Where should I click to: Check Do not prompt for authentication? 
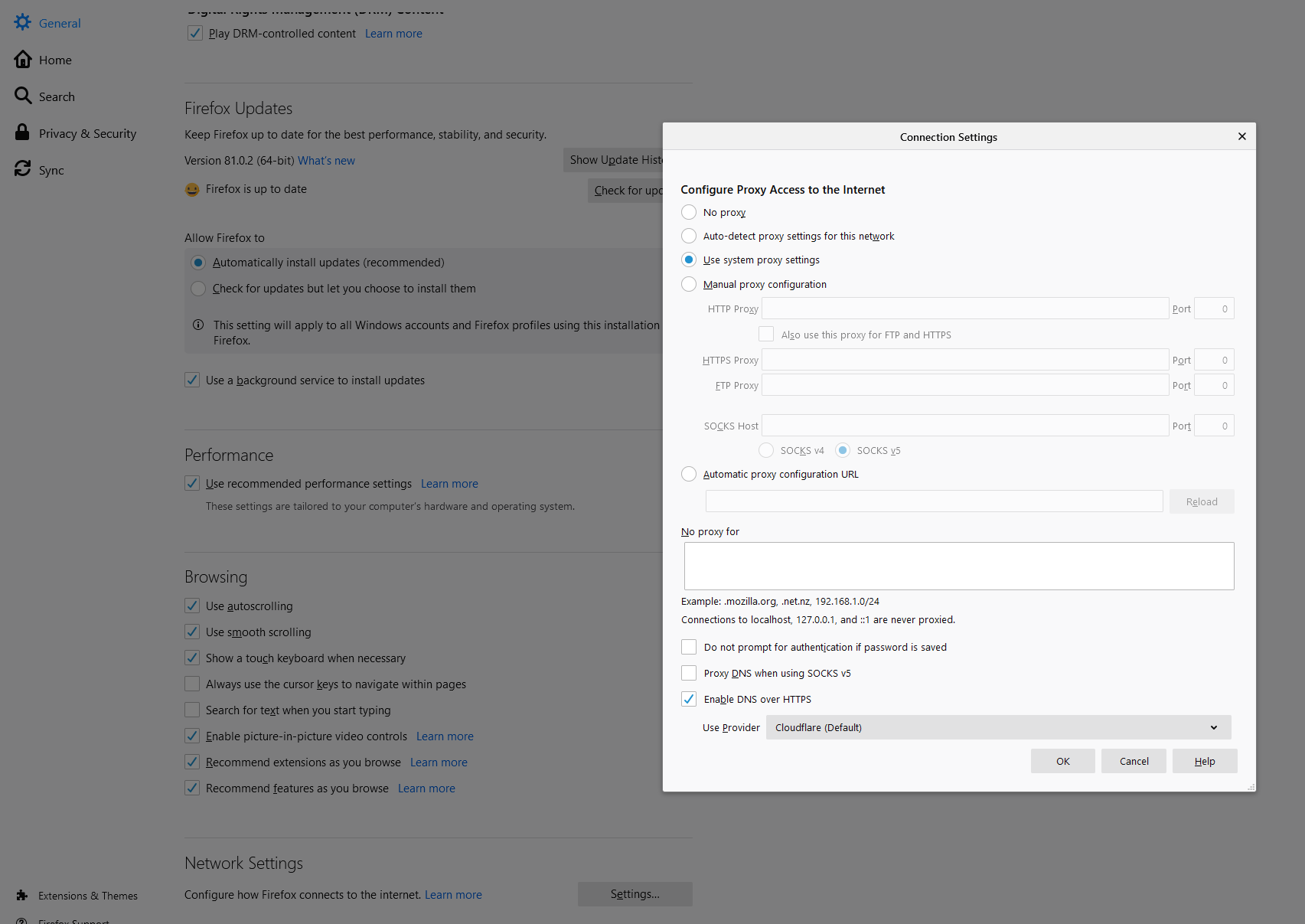click(689, 647)
